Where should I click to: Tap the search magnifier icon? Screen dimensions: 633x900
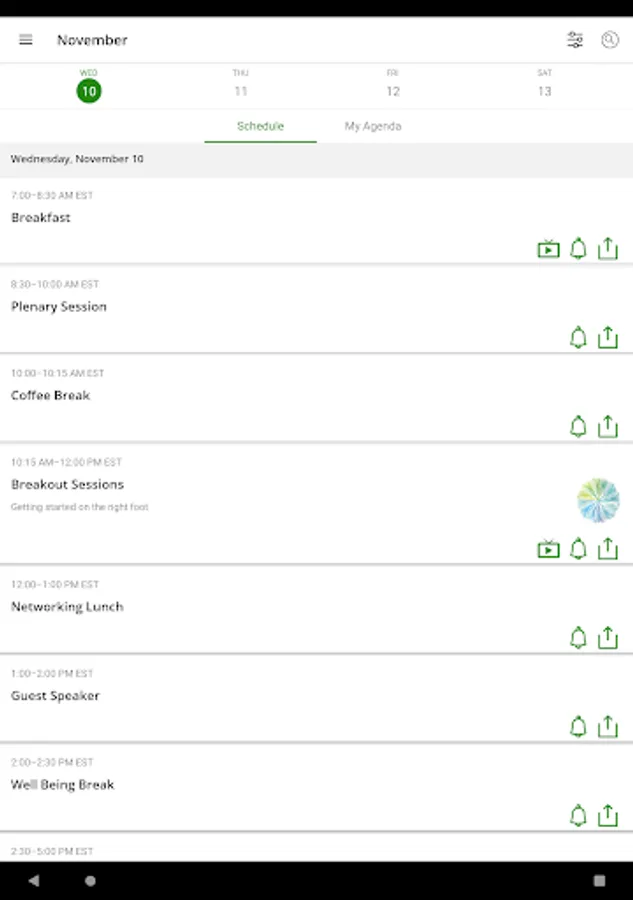pos(609,40)
